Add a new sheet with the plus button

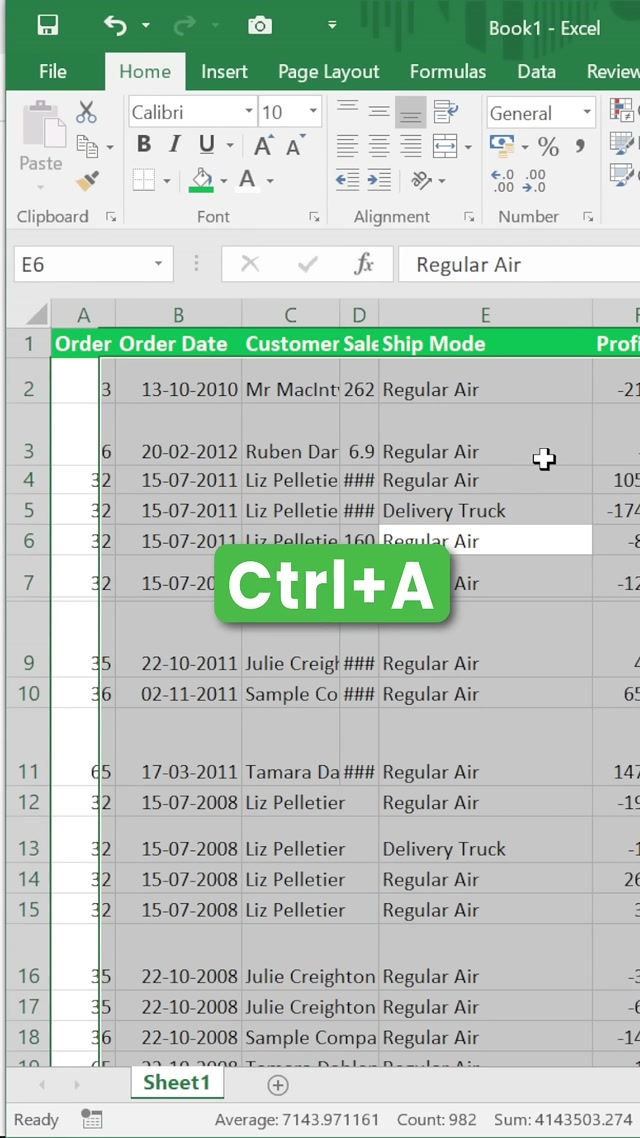tap(278, 1085)
